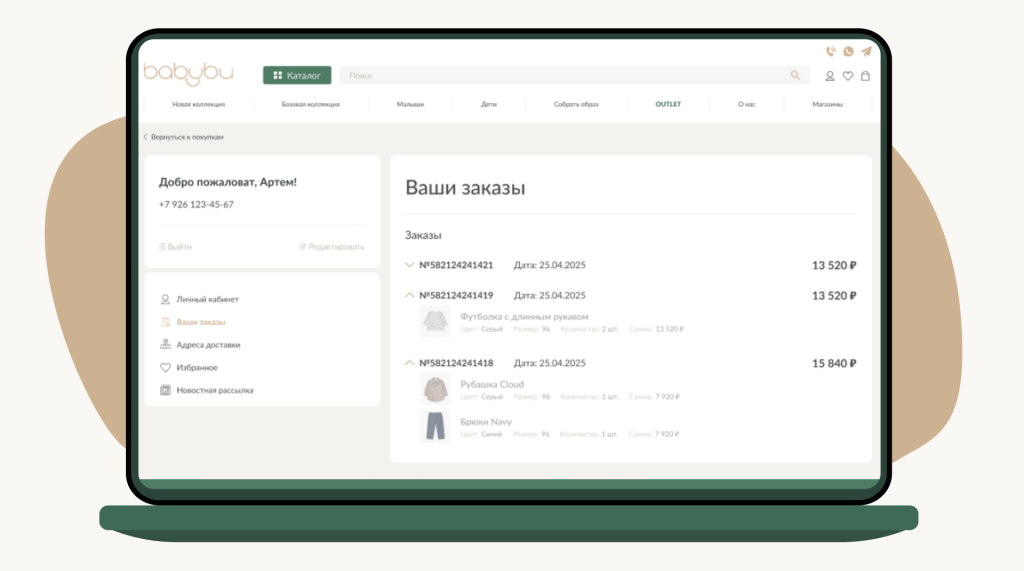Click Футболка с длинным рукавом thumbnail
This screenshot has width=1024, height=571.
click(435, 321)
